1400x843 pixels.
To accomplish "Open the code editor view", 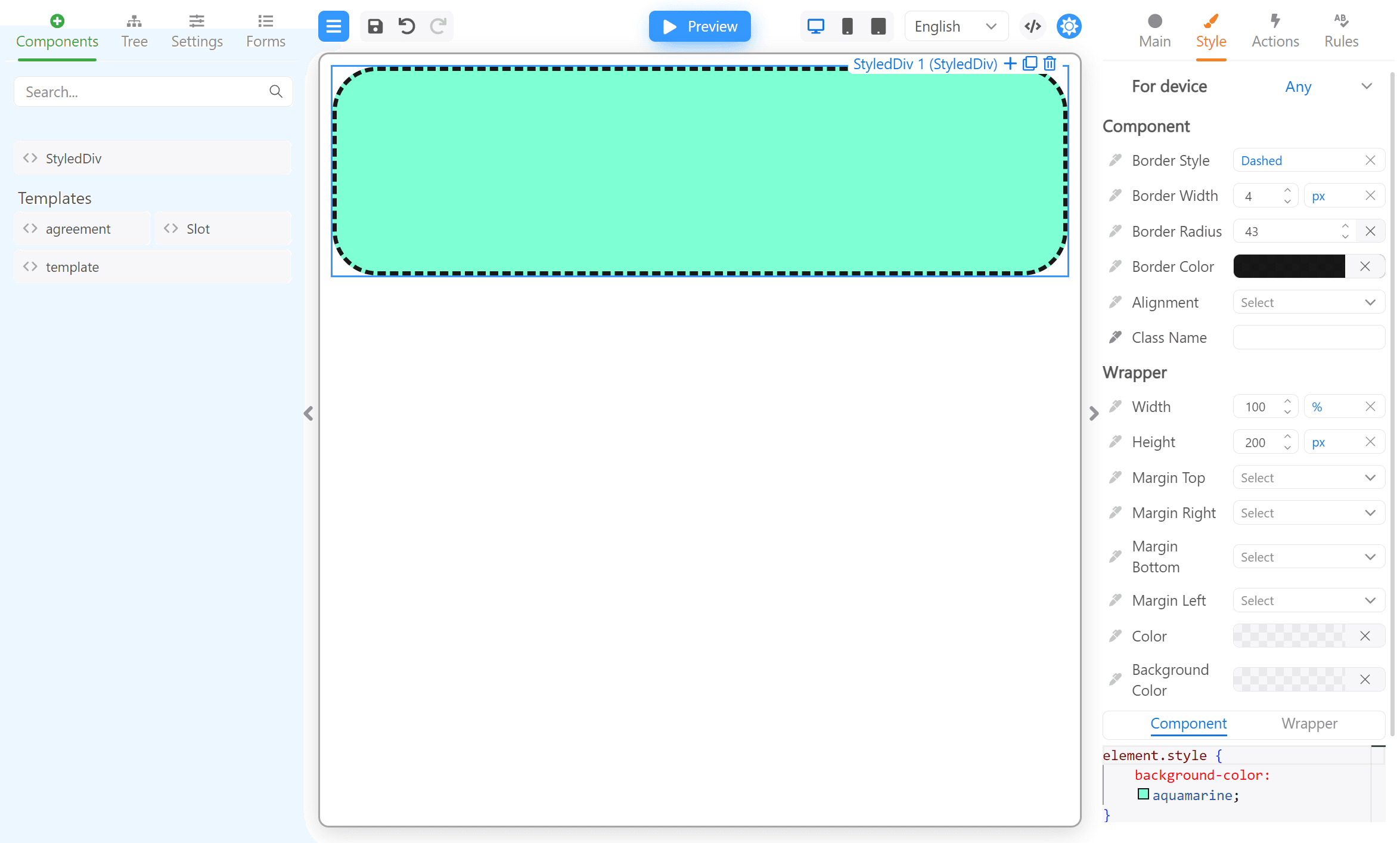I will point(1033,26).
